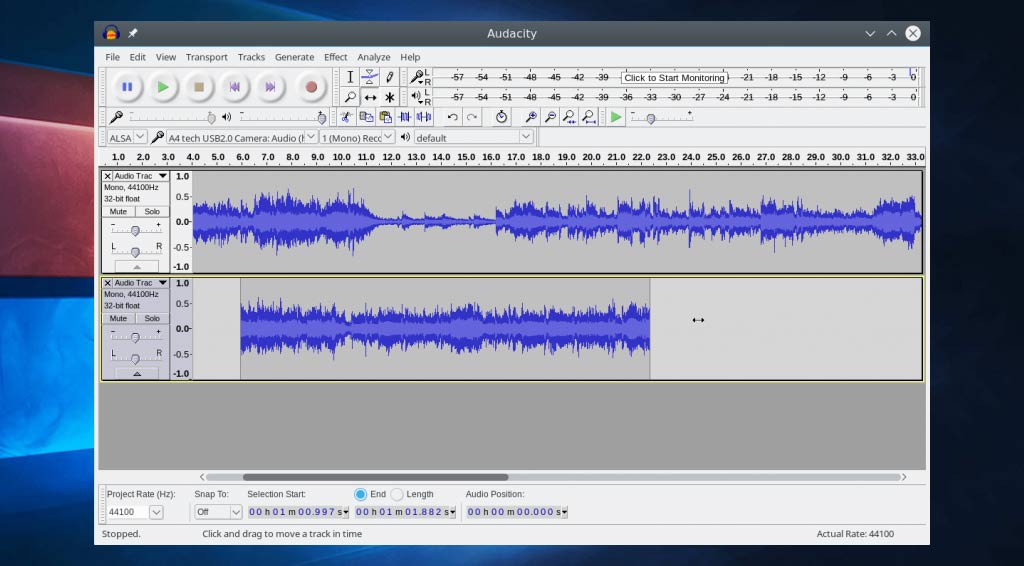
Task: Open the Effect menu
Action: pos(336,57)
